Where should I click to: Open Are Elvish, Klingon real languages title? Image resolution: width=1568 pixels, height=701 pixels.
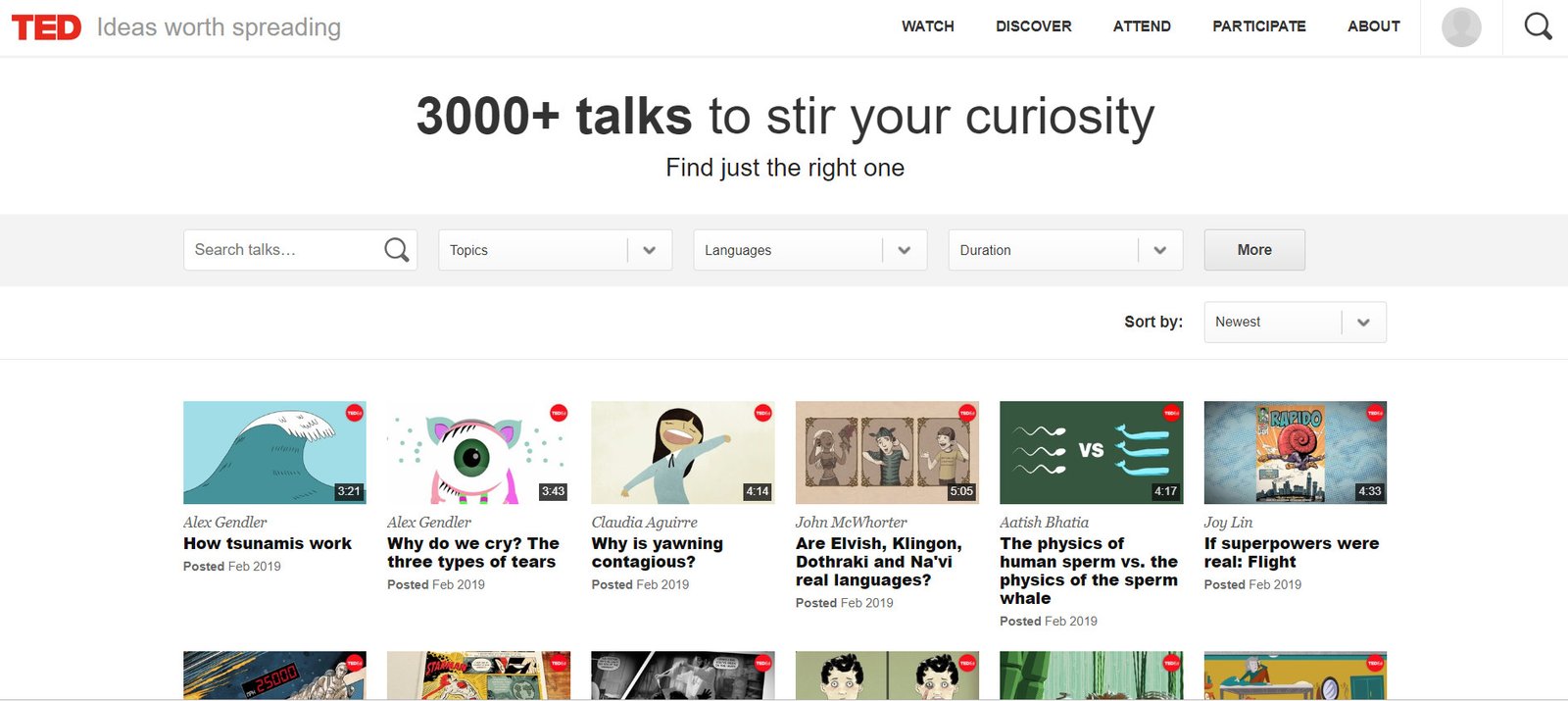pyautogui.click(x=879, y=562)
